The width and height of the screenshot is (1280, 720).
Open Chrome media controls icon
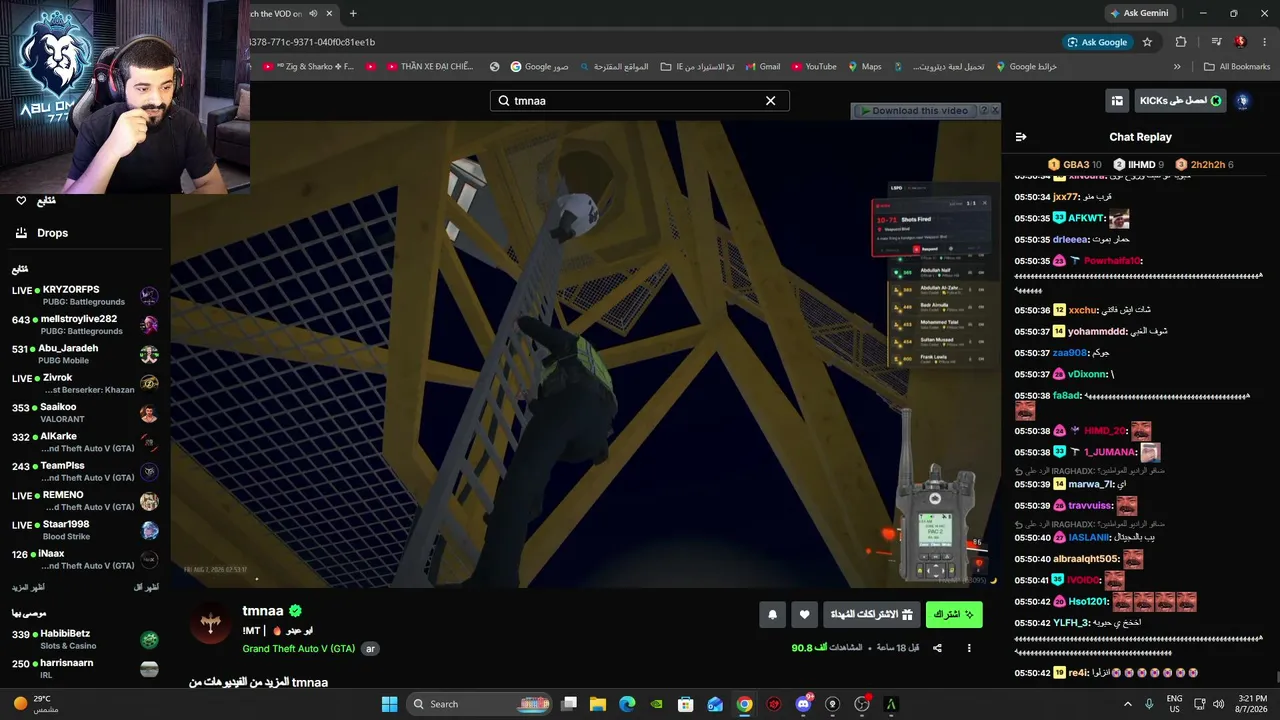1216,42
